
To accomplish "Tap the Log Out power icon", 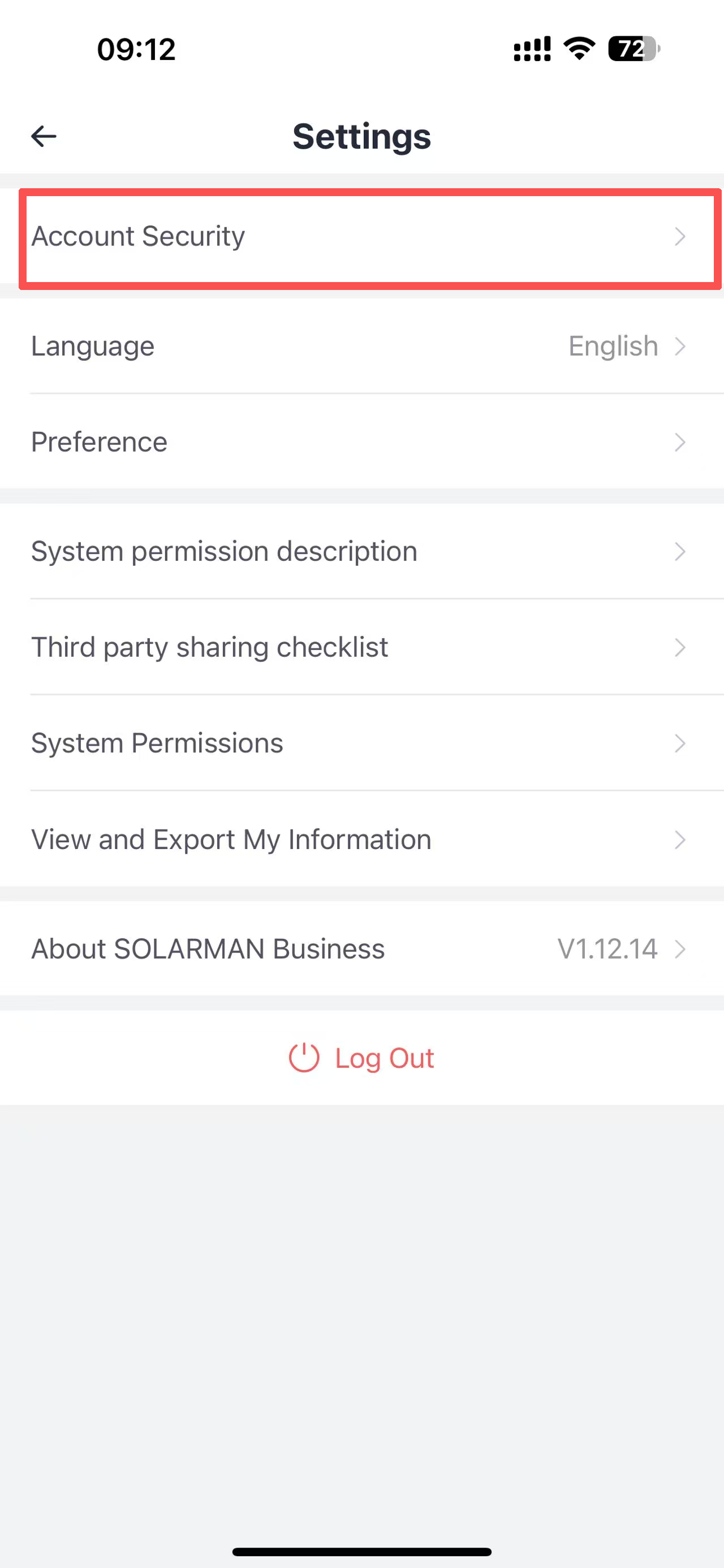I will (304, 1058).
